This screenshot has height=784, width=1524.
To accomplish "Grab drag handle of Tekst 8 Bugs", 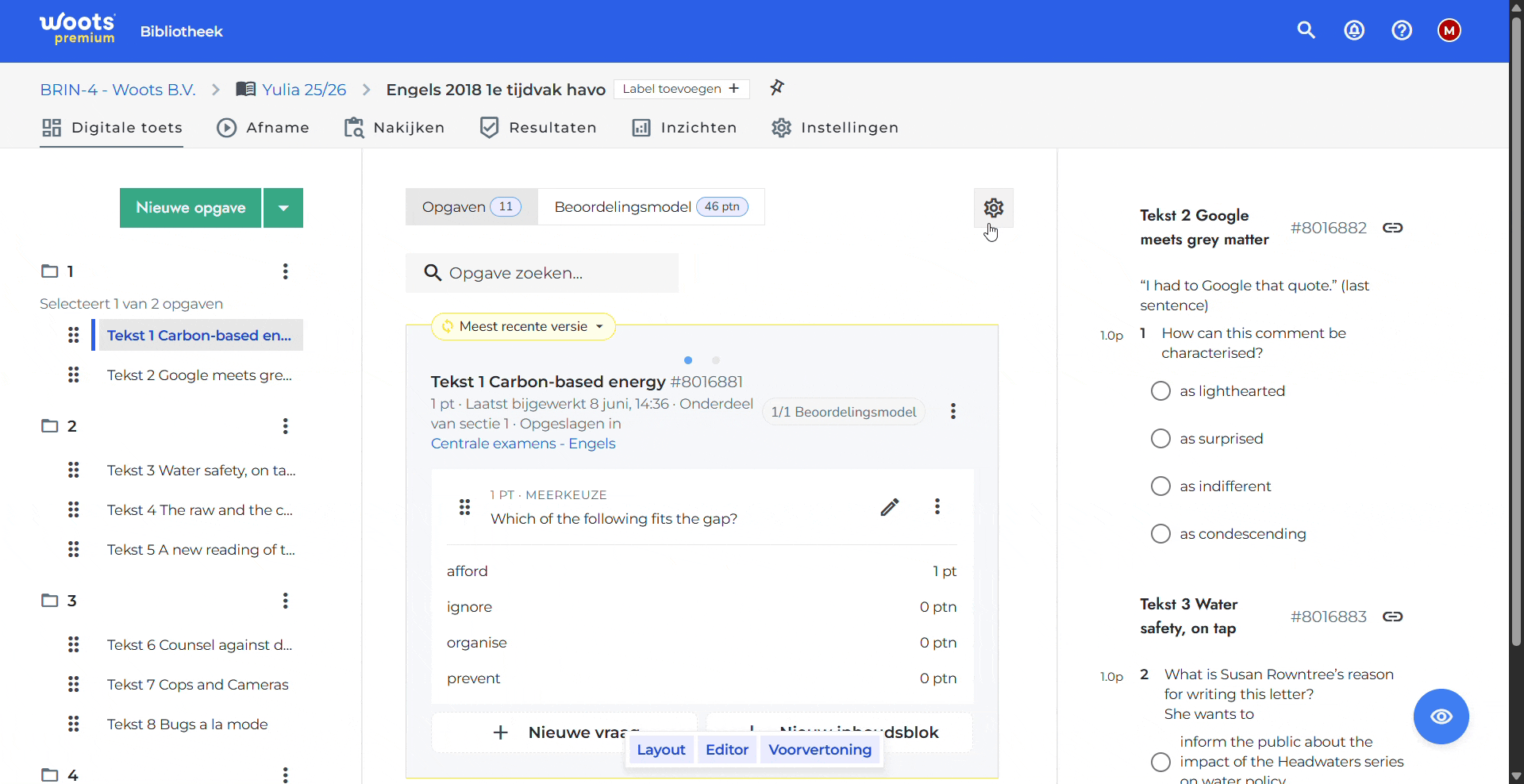I will [x=73, y=724].
